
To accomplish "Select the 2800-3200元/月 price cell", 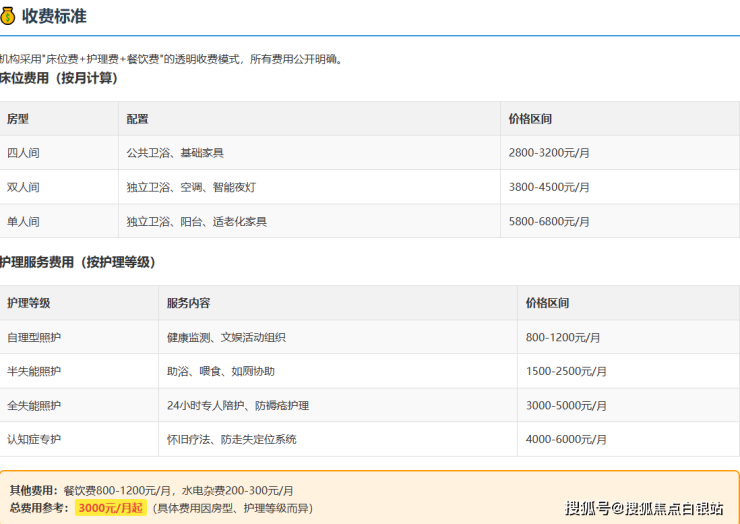I will coord(549,153).
